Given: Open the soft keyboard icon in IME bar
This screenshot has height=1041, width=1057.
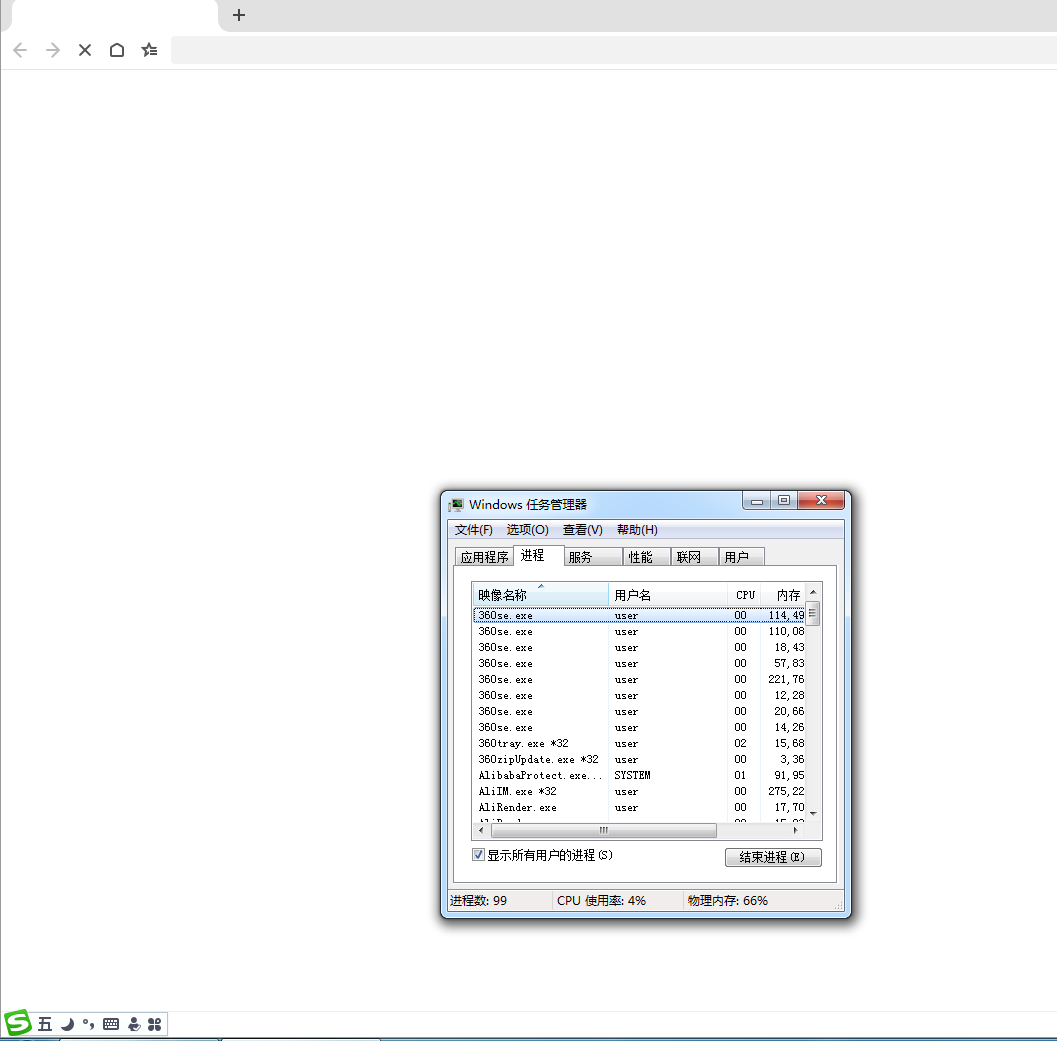Looking at the screenshot, I should pyautogui.click(x=111, y=1024).
